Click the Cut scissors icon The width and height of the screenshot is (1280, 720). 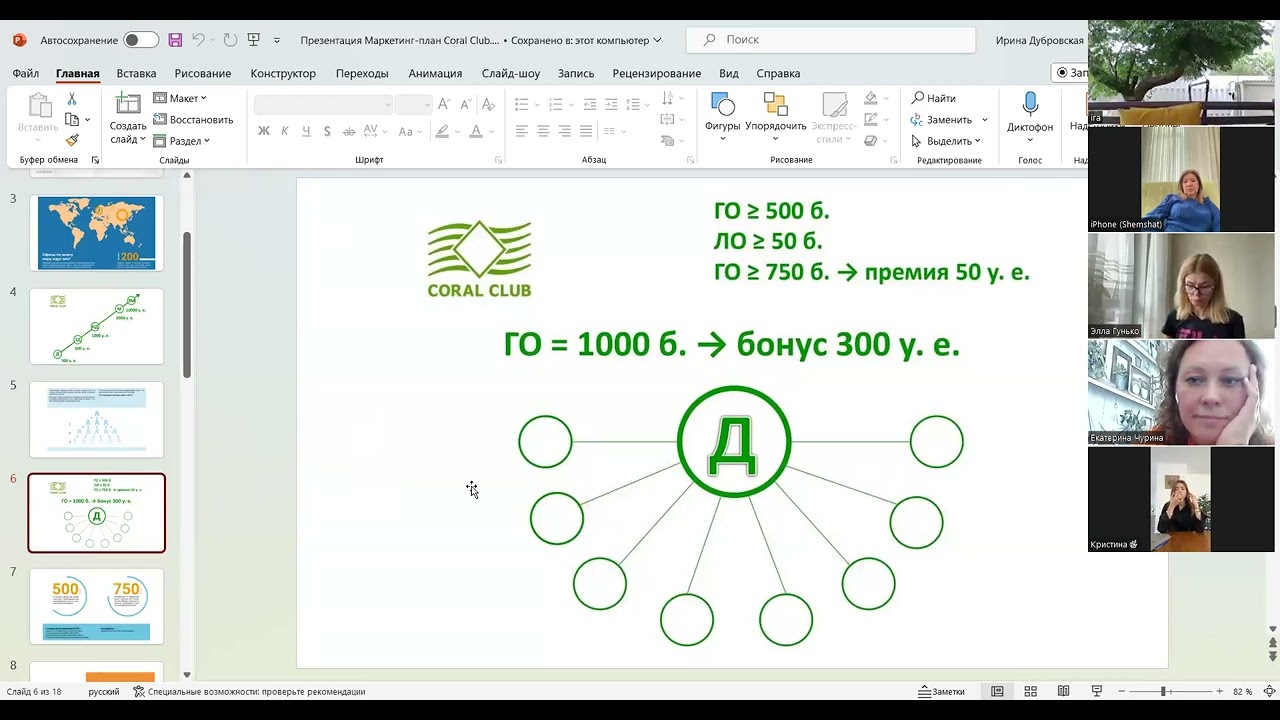72,98
